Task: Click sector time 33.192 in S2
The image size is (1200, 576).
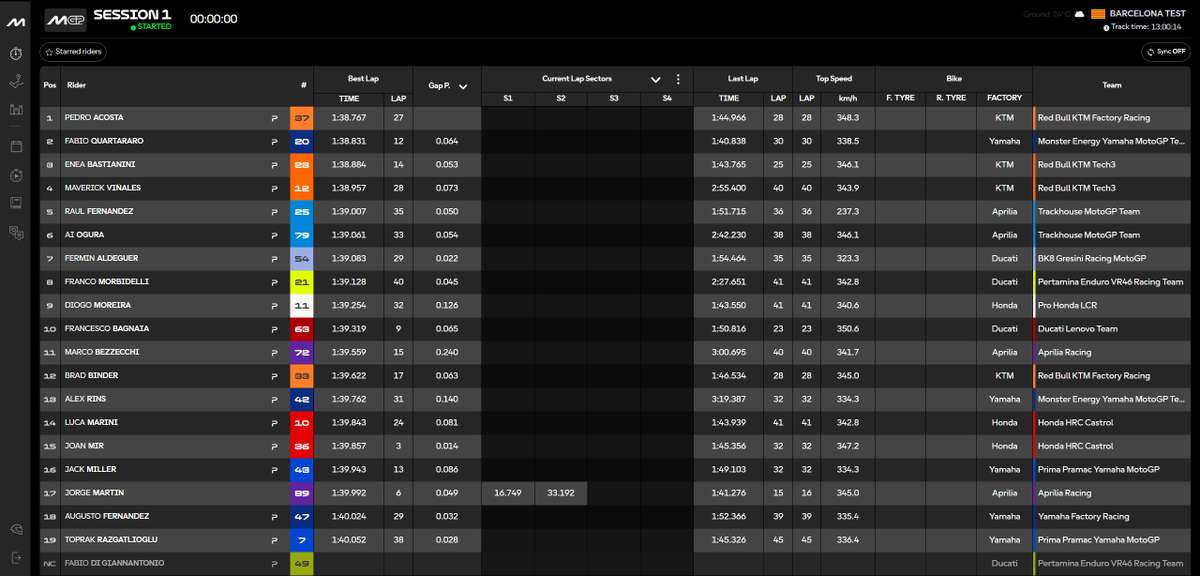Action: pos(561,493)
